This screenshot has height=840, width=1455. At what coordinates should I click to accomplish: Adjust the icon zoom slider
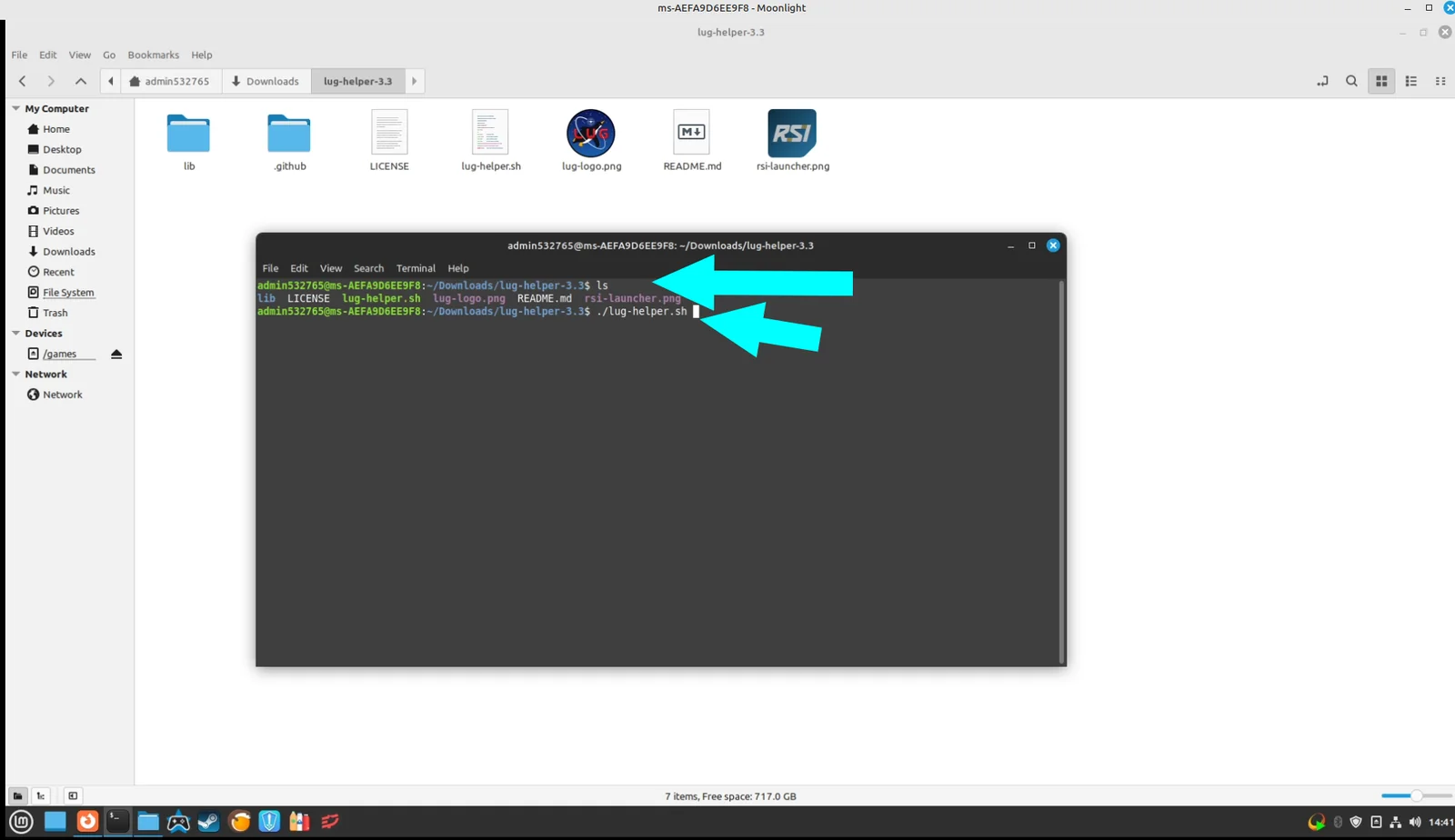click(1416, 795)
